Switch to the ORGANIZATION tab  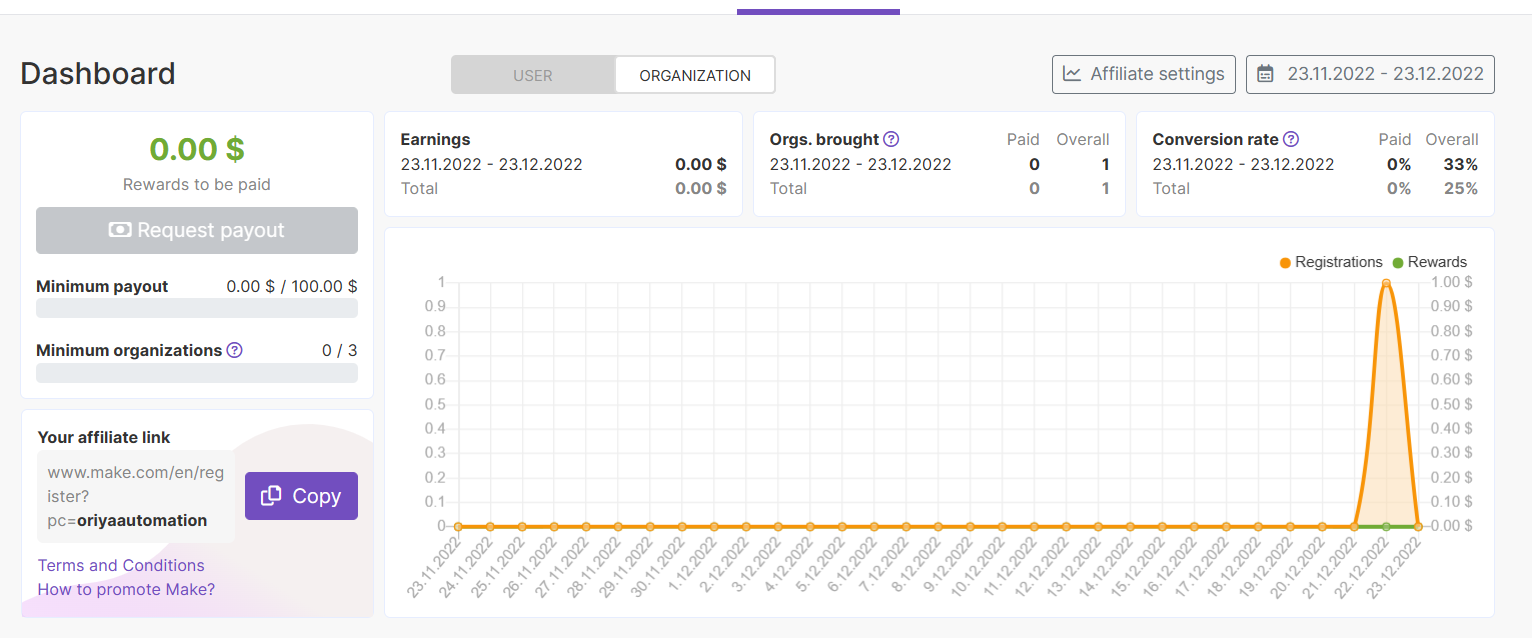click(x=695, y=75)
